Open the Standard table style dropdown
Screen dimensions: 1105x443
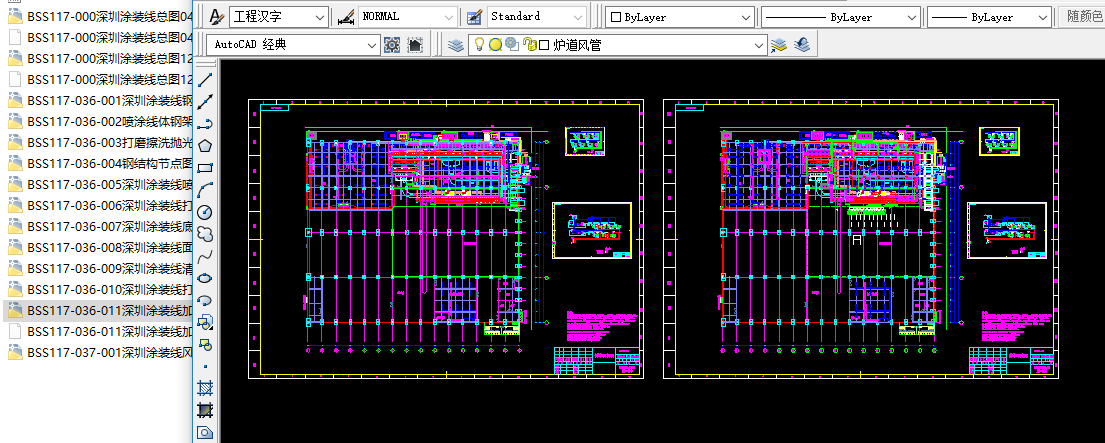click(536, 16)
